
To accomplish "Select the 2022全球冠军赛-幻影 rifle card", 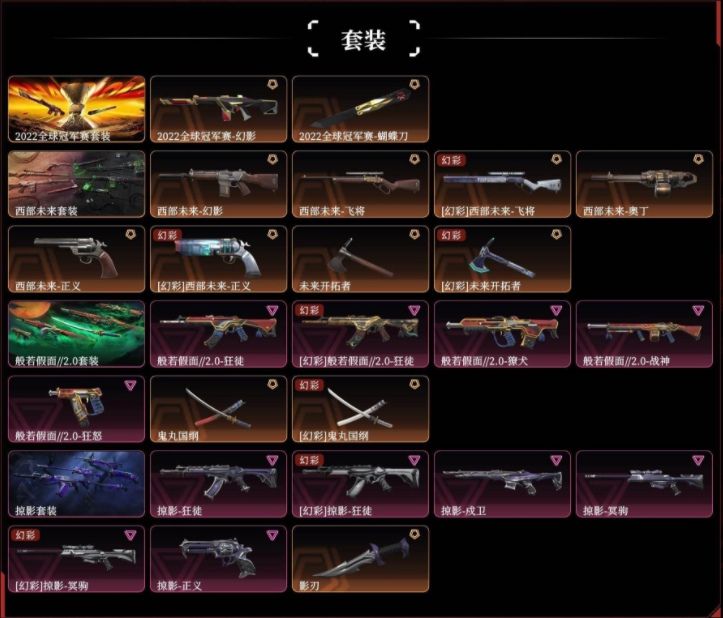I will (x=219, y=109).
